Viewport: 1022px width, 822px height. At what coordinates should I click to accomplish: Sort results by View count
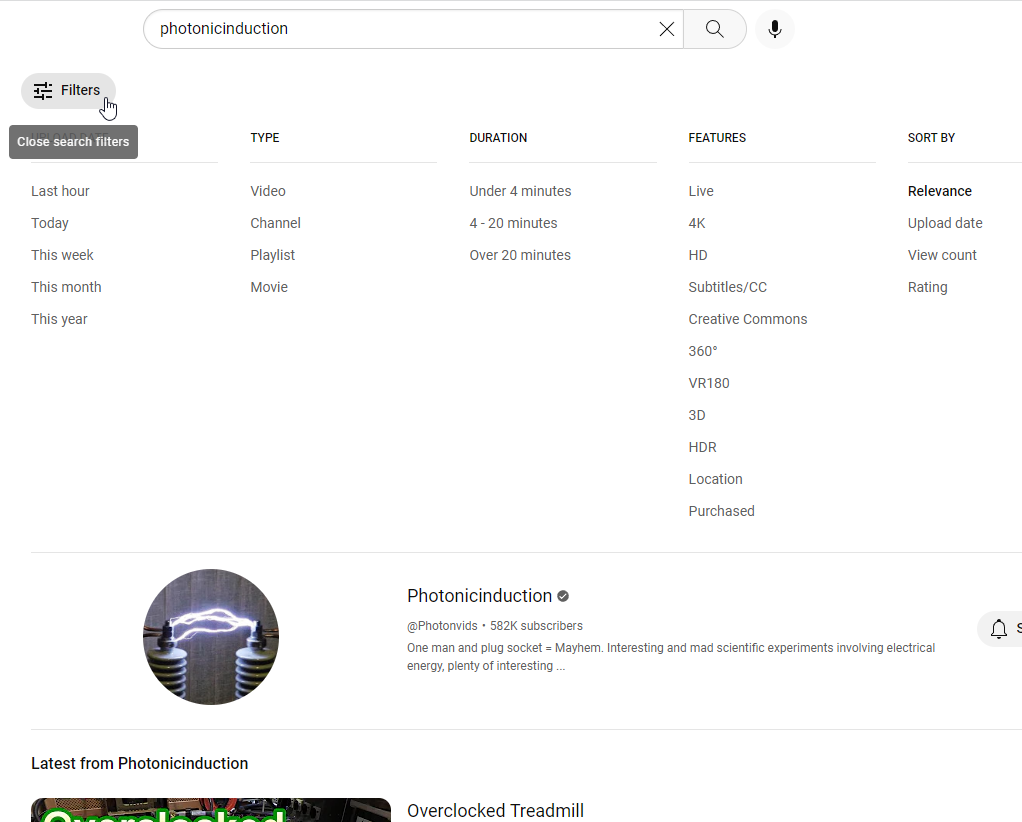(x=942, y=255)
